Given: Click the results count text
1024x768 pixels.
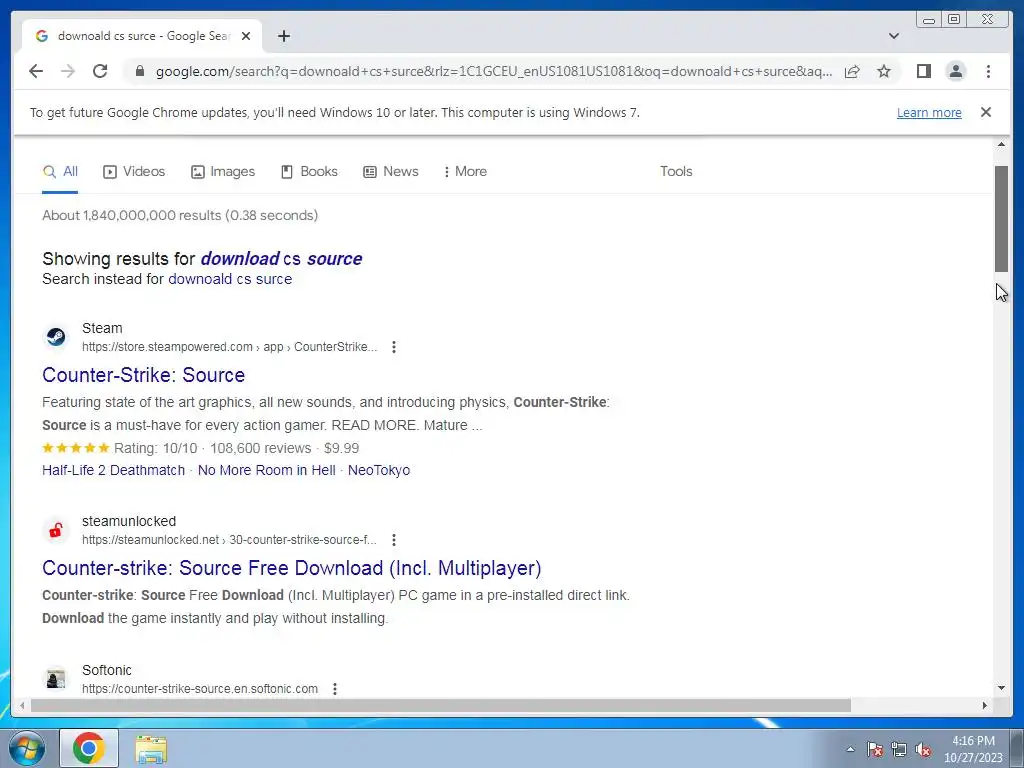Looking at the screenshot, I should pyautogui.click(x=180, y=216).
